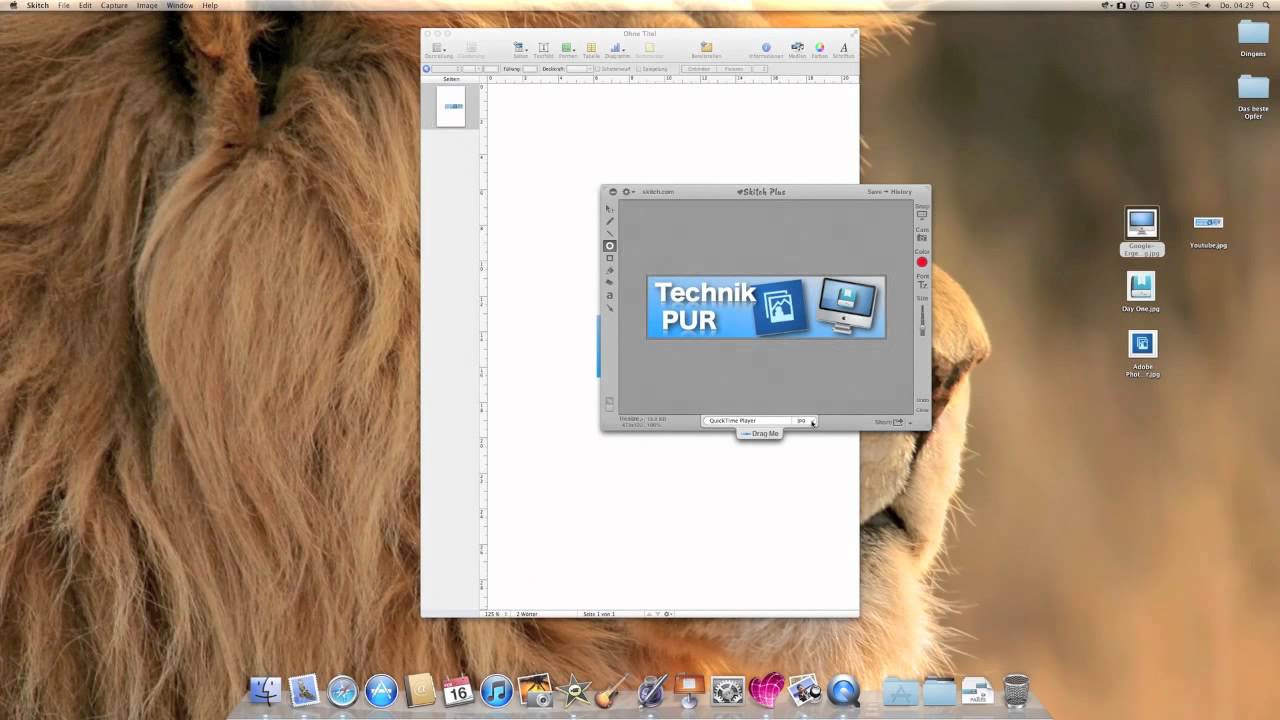Expand the Formen dropdown in Pages toolbar

pos(567,49)
